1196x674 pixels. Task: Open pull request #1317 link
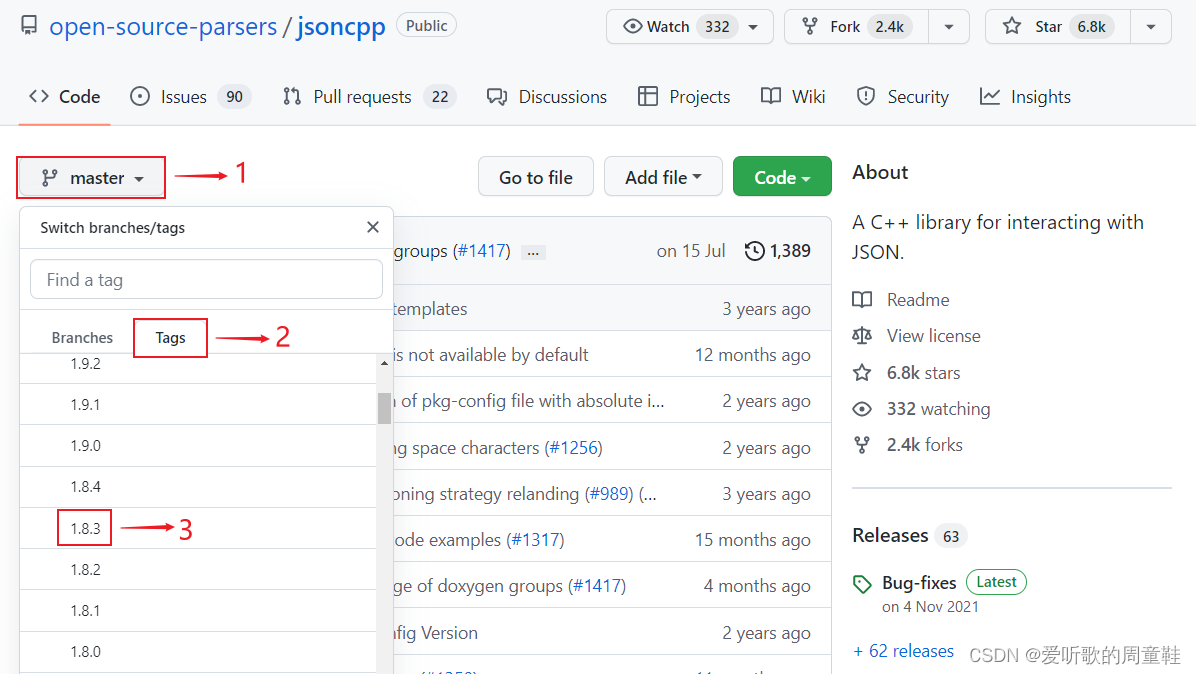535,540
